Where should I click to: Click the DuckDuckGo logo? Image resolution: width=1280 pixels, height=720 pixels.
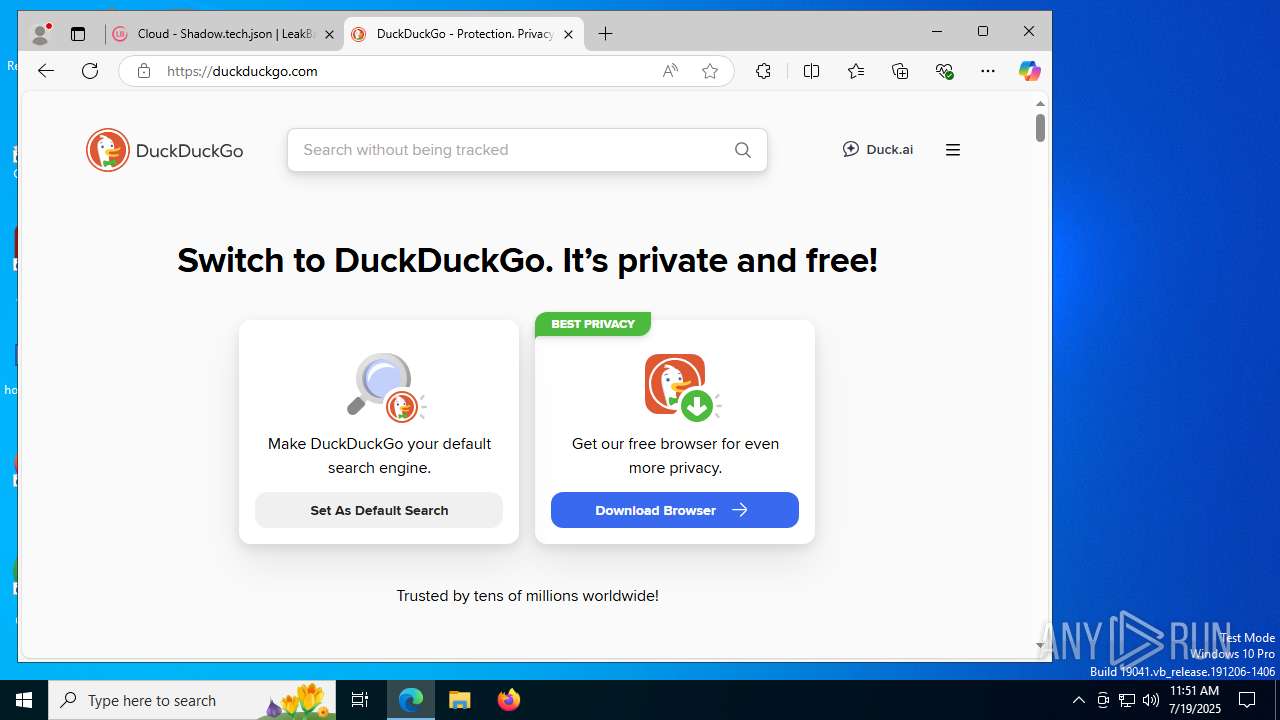(x=165, y=150)
